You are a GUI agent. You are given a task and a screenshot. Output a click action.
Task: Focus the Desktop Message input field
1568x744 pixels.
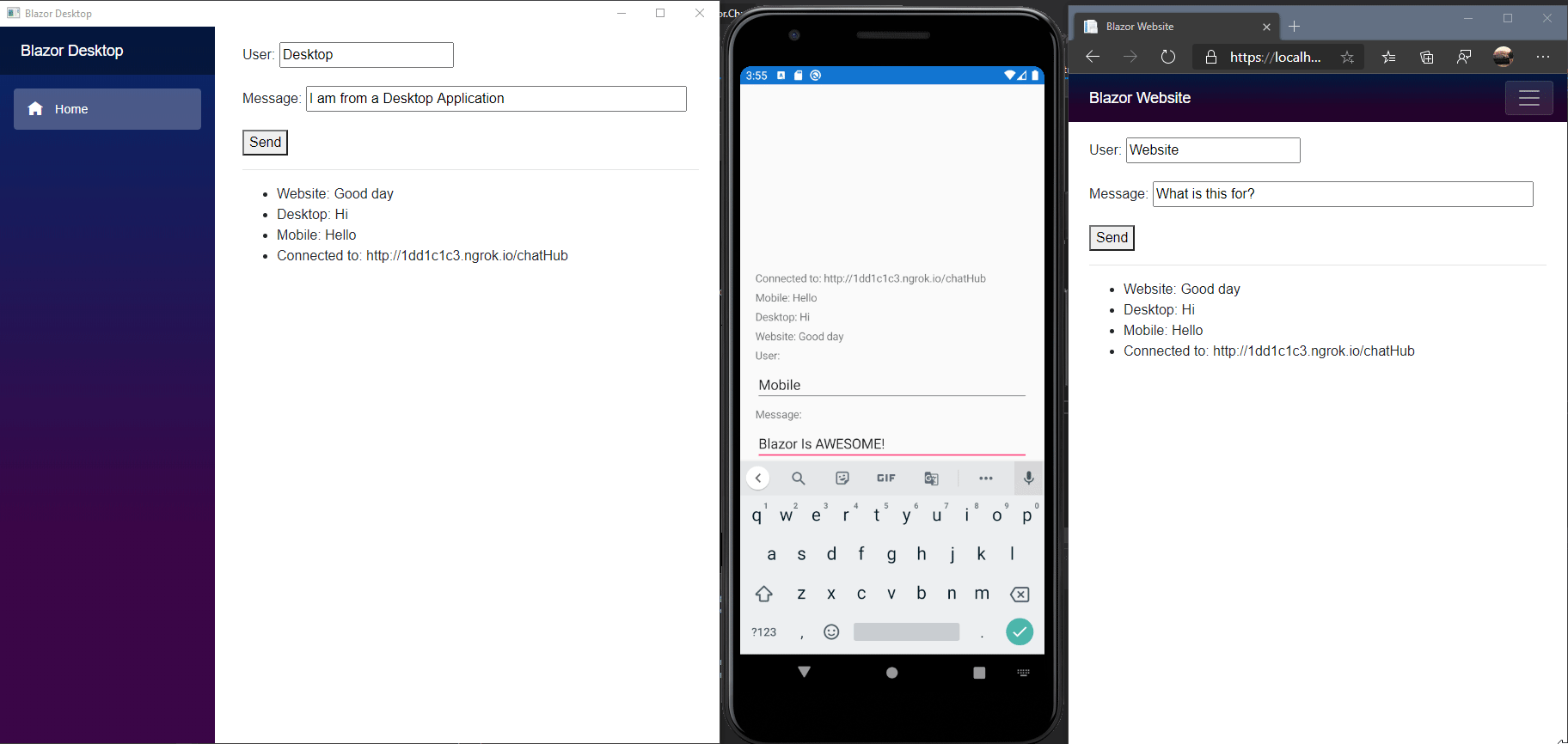496,99
